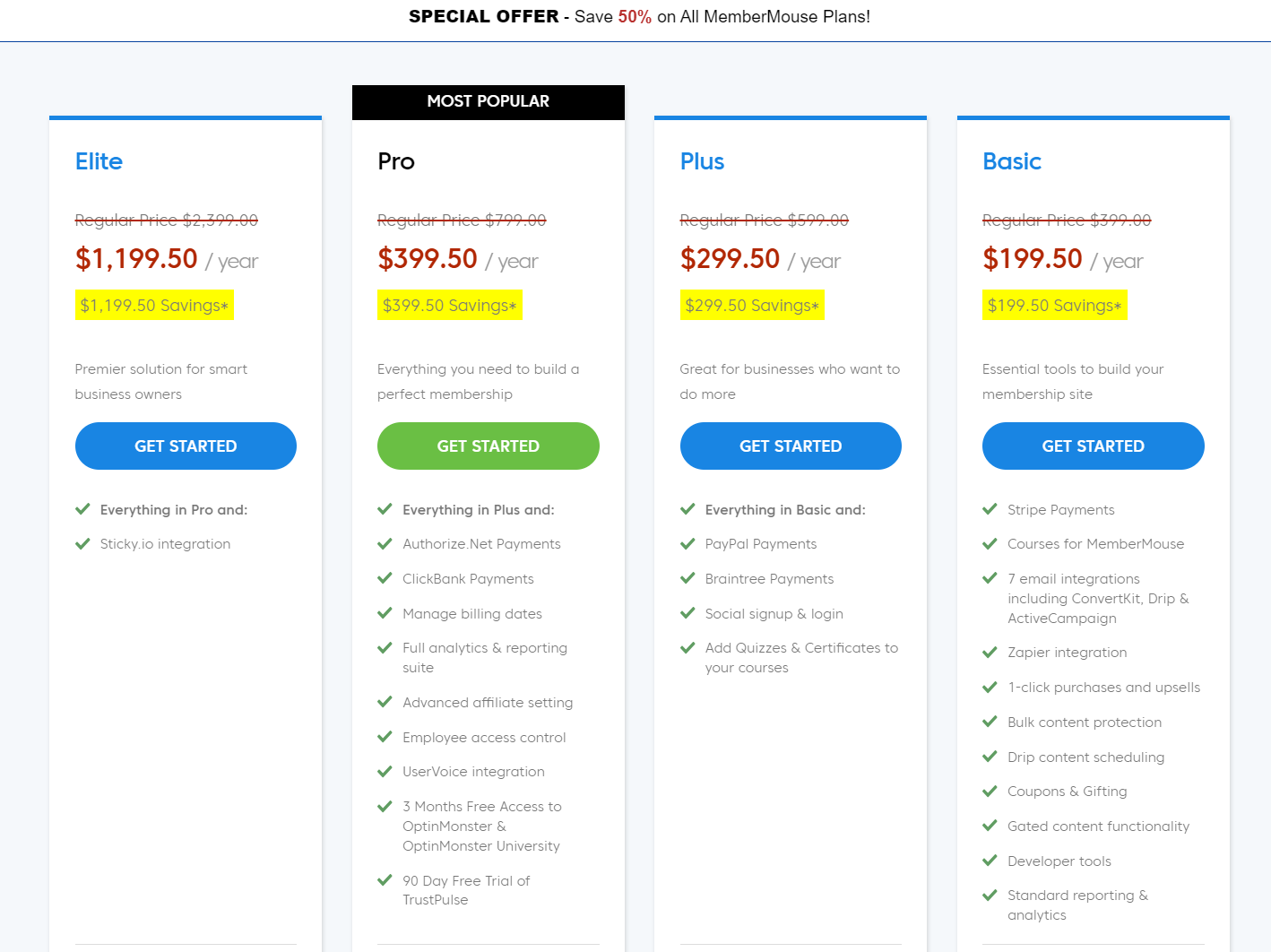Click the checkmark beside Add Quizzes & Certificates

point(687,647)
